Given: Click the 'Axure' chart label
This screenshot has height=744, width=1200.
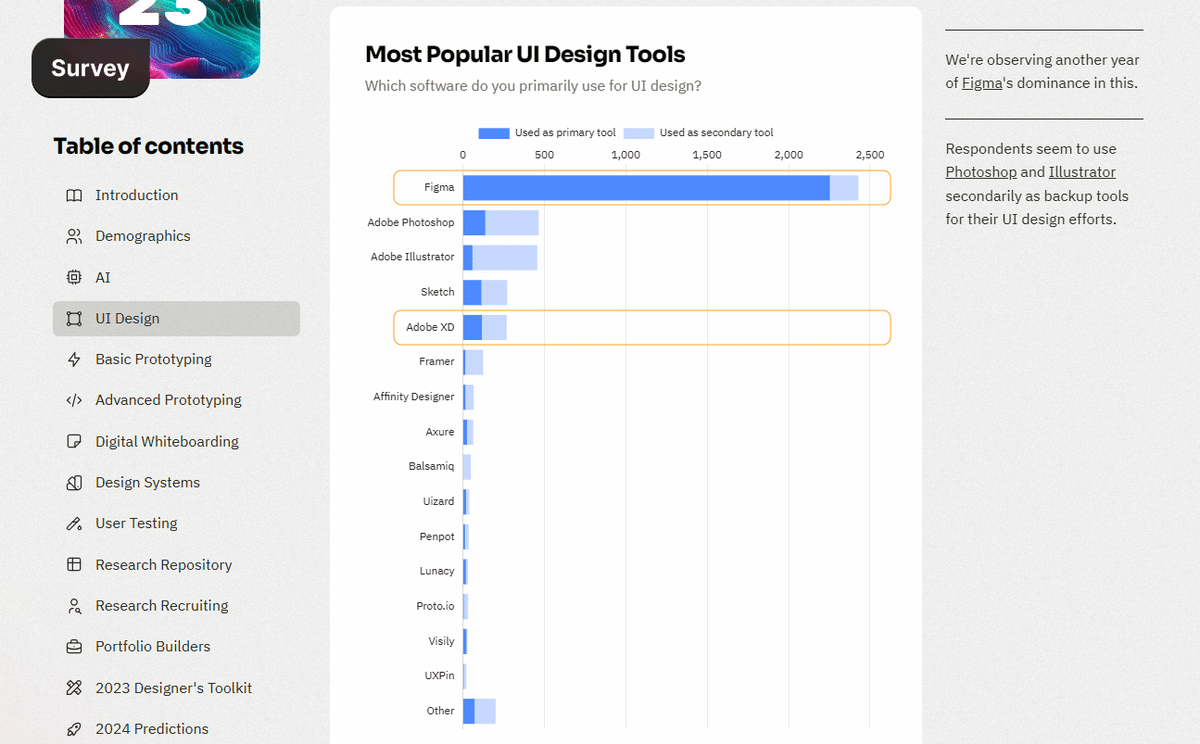Looking at the screenshot, I should [440, 432].
